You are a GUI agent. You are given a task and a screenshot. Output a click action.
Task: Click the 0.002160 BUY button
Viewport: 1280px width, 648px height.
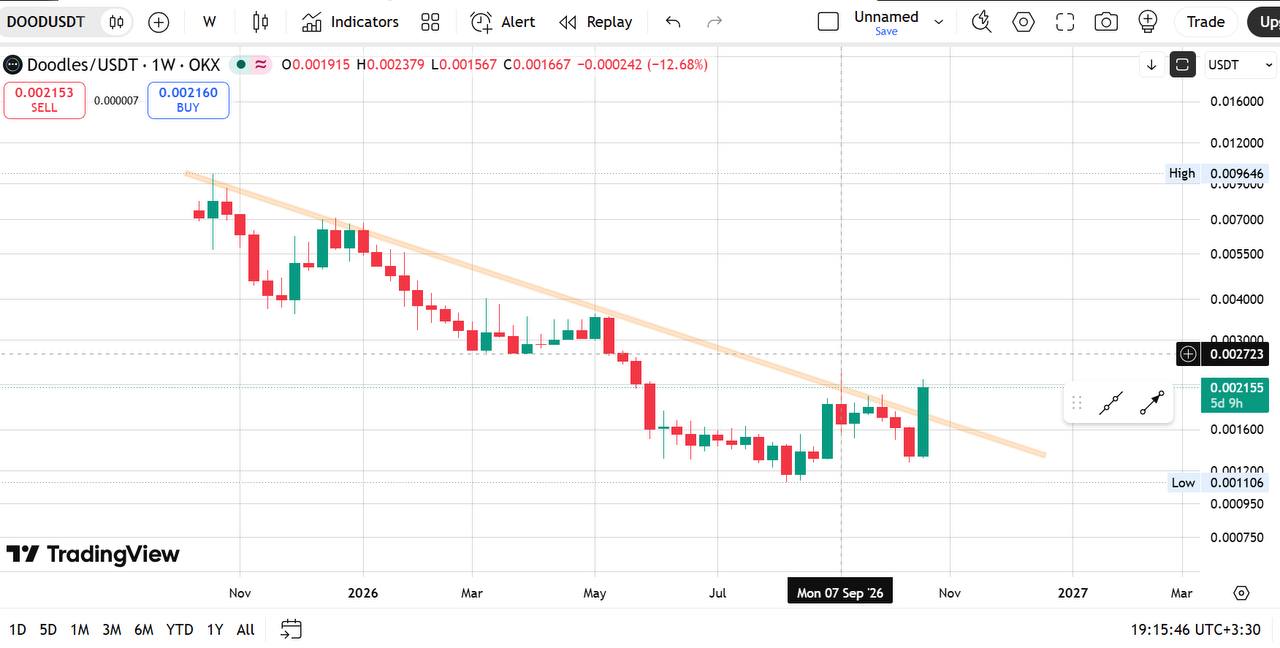click(188, 100)
